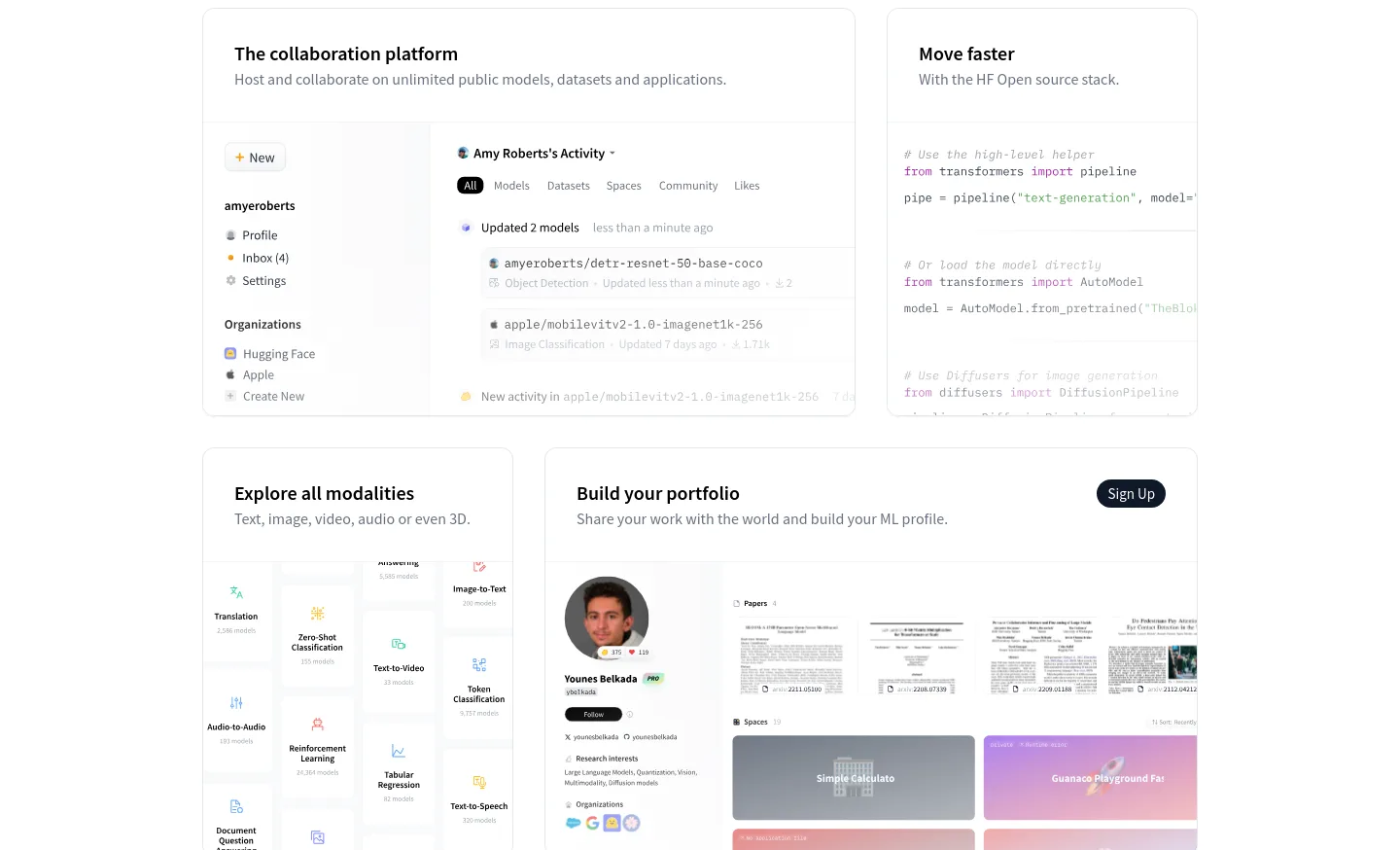Click Younes Belkada's profile photo
This screenshot has height=850, width=1400.
(607, 619)
